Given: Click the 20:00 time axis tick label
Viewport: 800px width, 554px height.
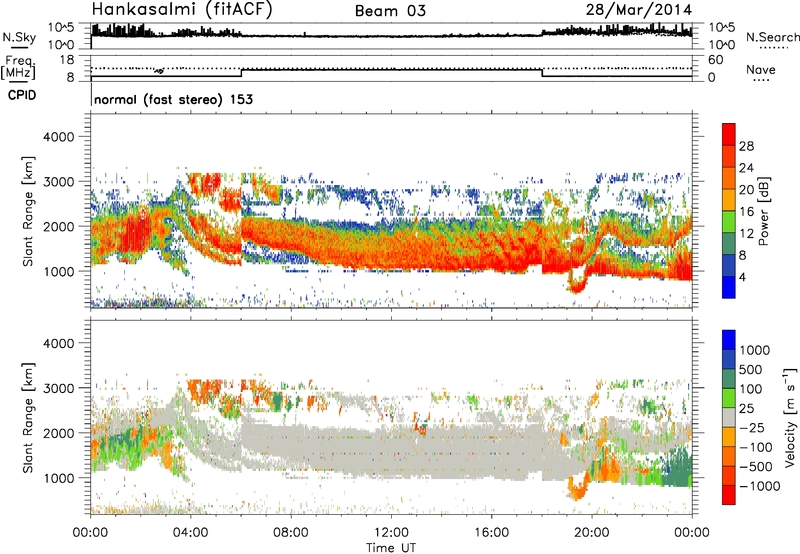Looking at the screenshot, I should [x=591, y=533].
